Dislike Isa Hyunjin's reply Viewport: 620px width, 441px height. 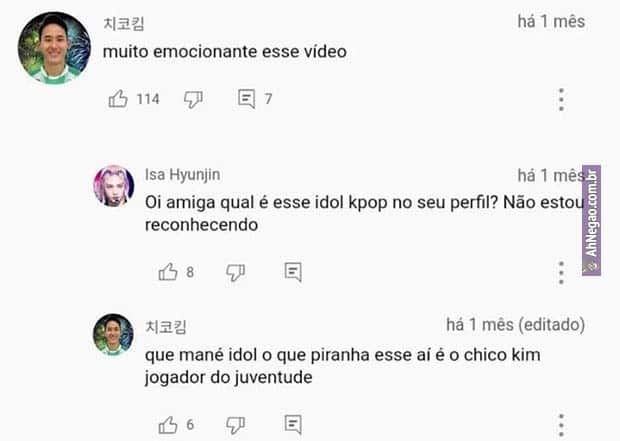235,272
